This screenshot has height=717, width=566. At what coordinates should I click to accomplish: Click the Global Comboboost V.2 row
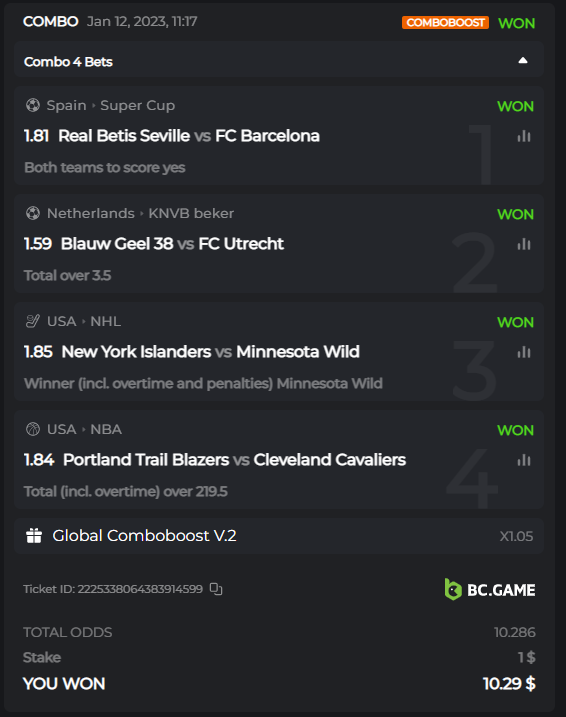279,536
